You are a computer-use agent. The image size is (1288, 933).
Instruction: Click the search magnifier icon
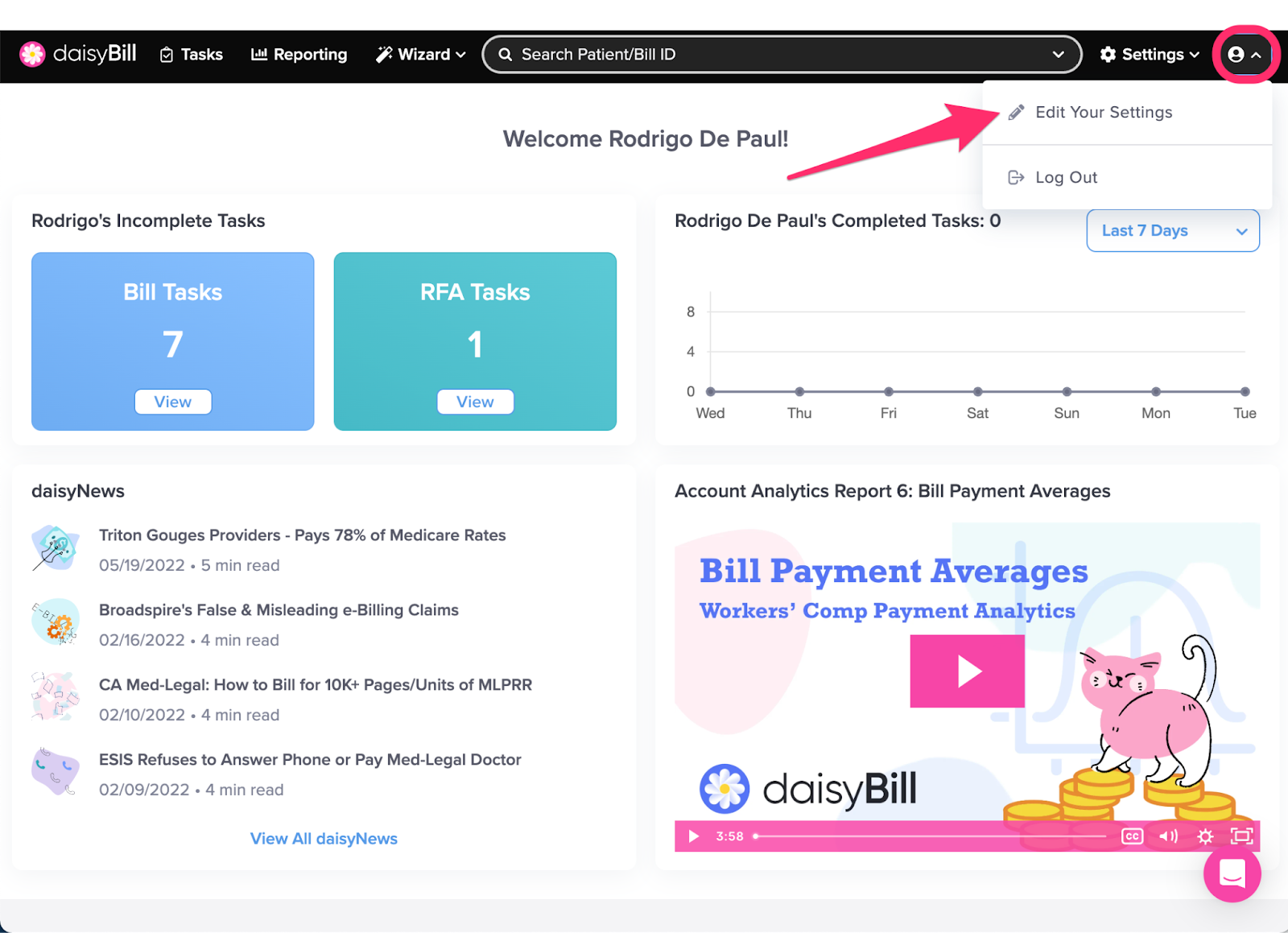point(505,54)
